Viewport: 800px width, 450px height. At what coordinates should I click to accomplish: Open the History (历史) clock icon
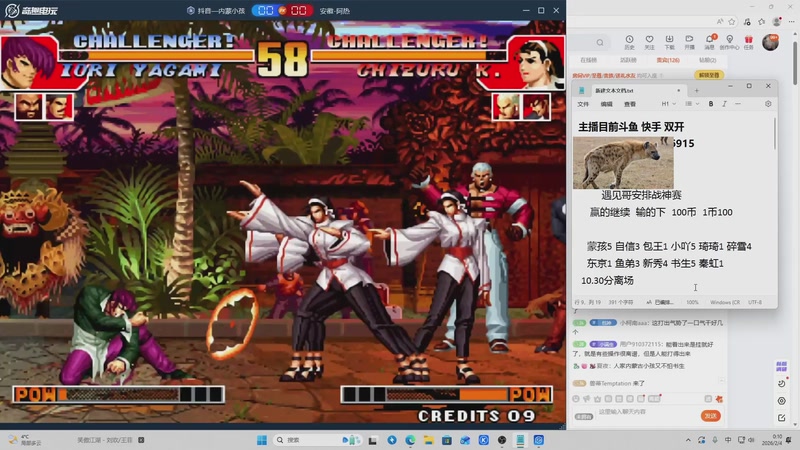point(629,42)
